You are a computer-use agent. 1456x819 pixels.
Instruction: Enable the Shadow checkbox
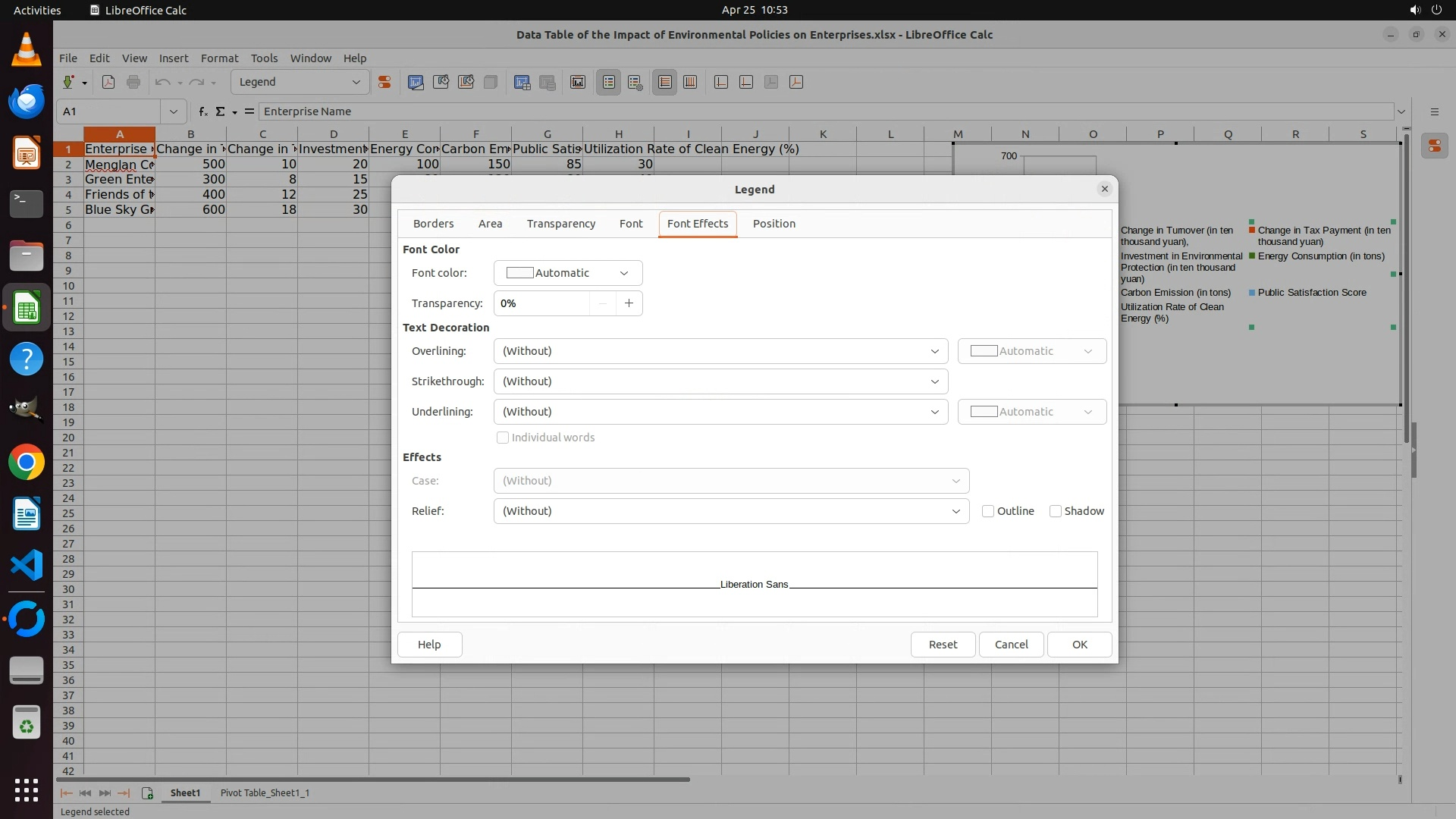(1056, 512)
